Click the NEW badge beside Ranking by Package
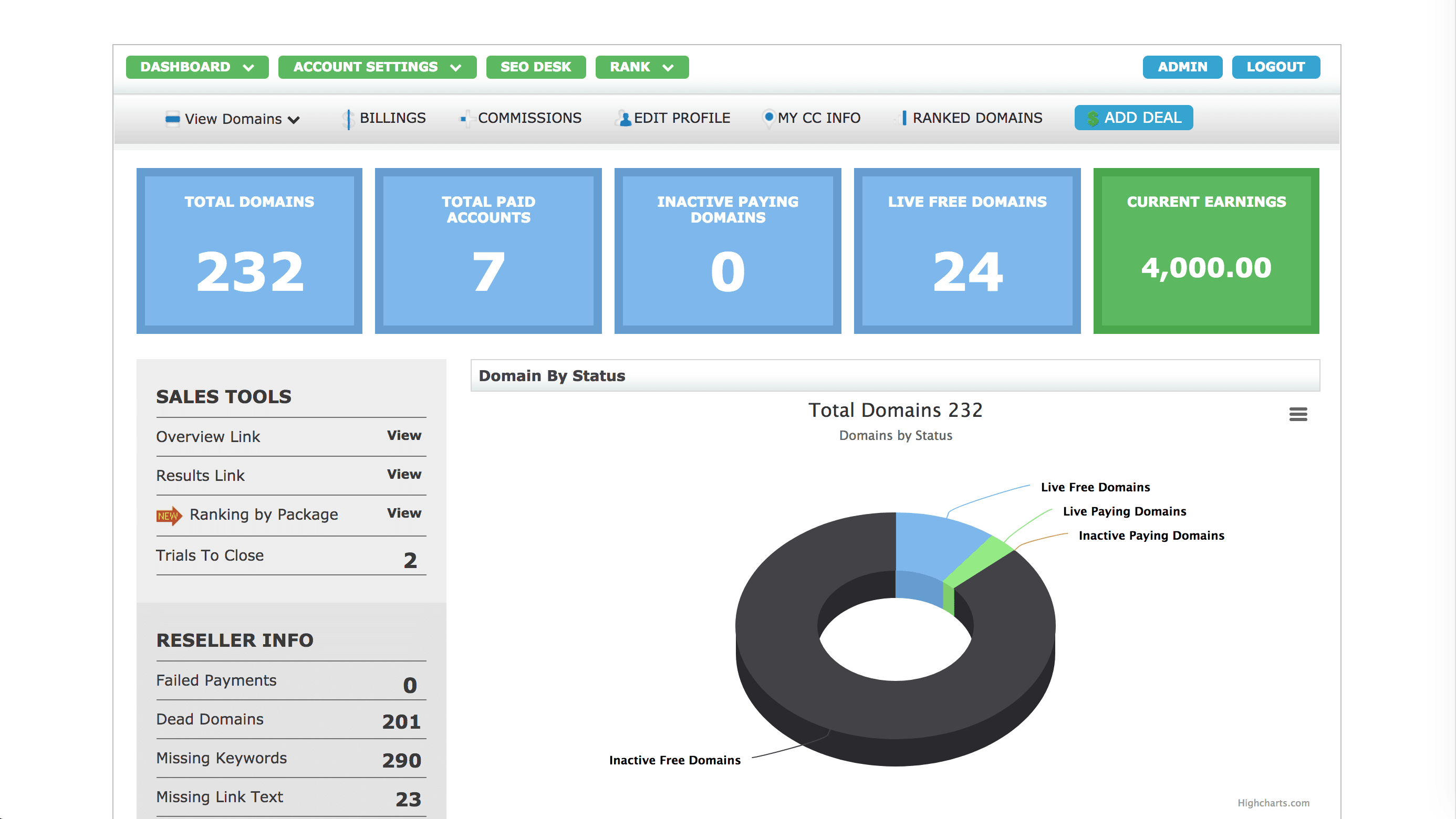Screen dimensions: 1456x819 tap(169, 515)
